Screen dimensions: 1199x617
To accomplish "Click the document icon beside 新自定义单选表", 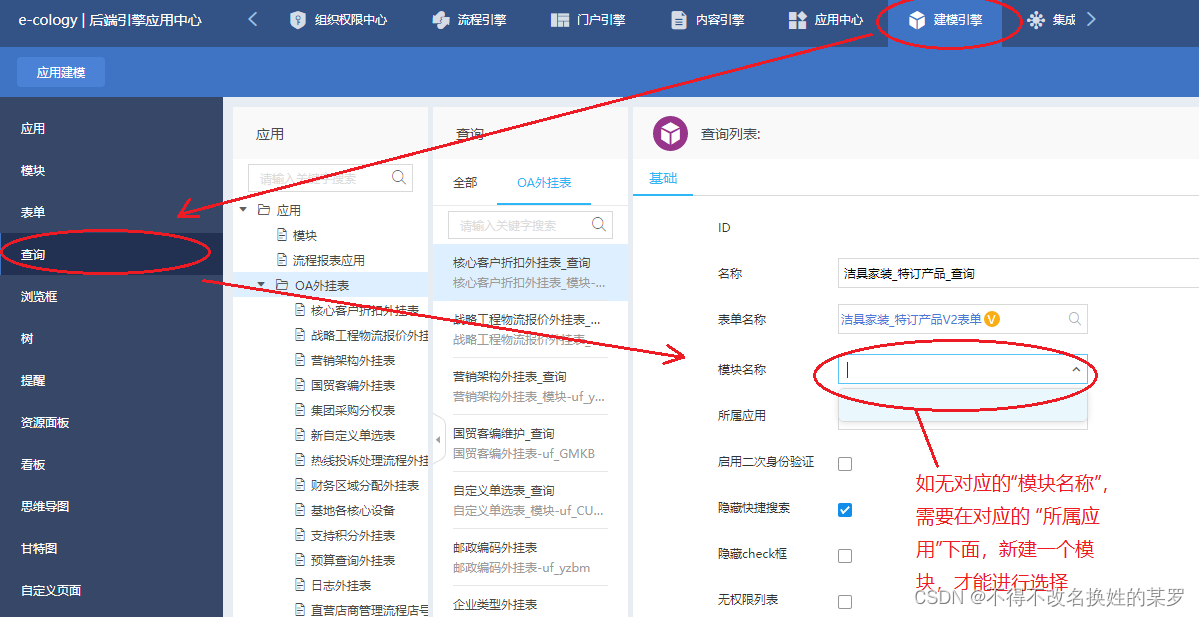I will (301, 435).
